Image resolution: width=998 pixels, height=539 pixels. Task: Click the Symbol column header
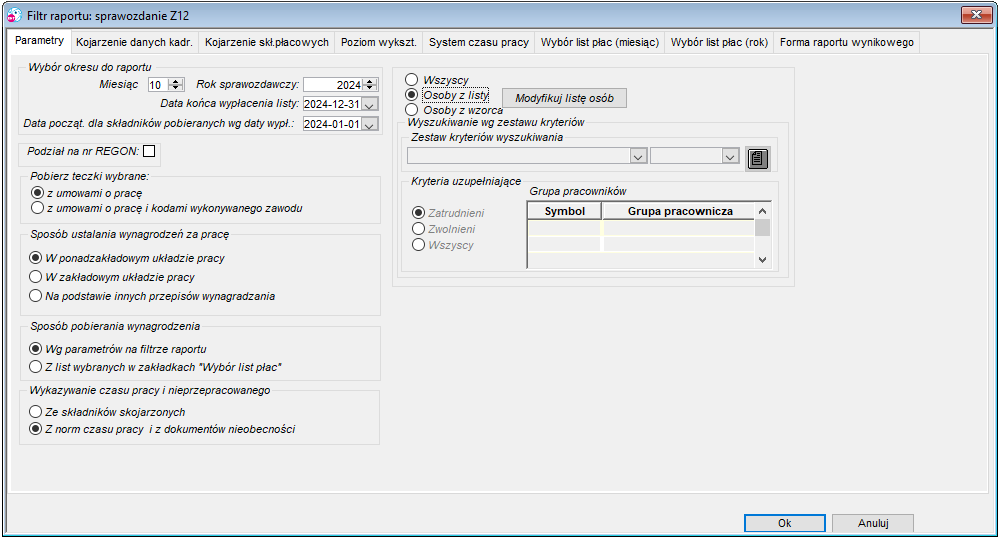point(565,211)
